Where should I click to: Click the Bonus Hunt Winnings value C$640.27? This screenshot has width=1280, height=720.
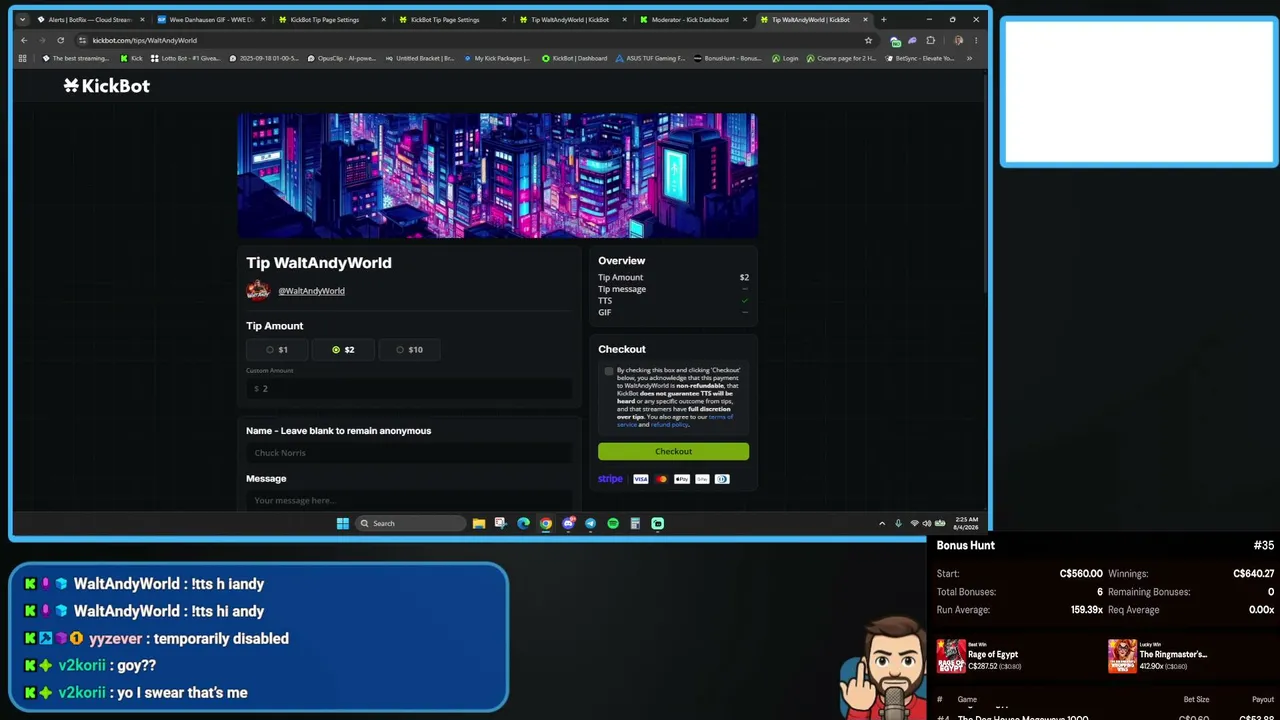(1254, 574)
